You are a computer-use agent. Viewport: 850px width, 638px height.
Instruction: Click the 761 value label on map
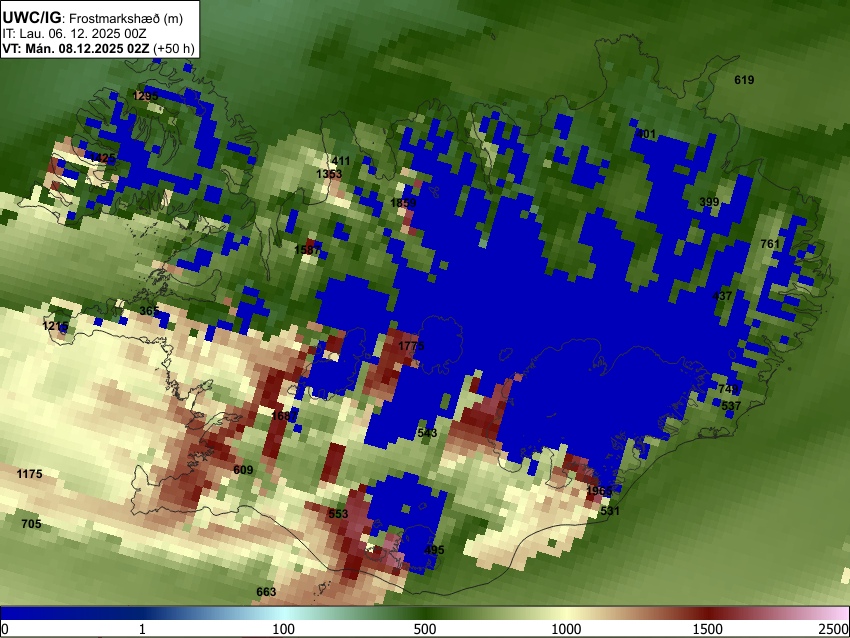(770, 244)
